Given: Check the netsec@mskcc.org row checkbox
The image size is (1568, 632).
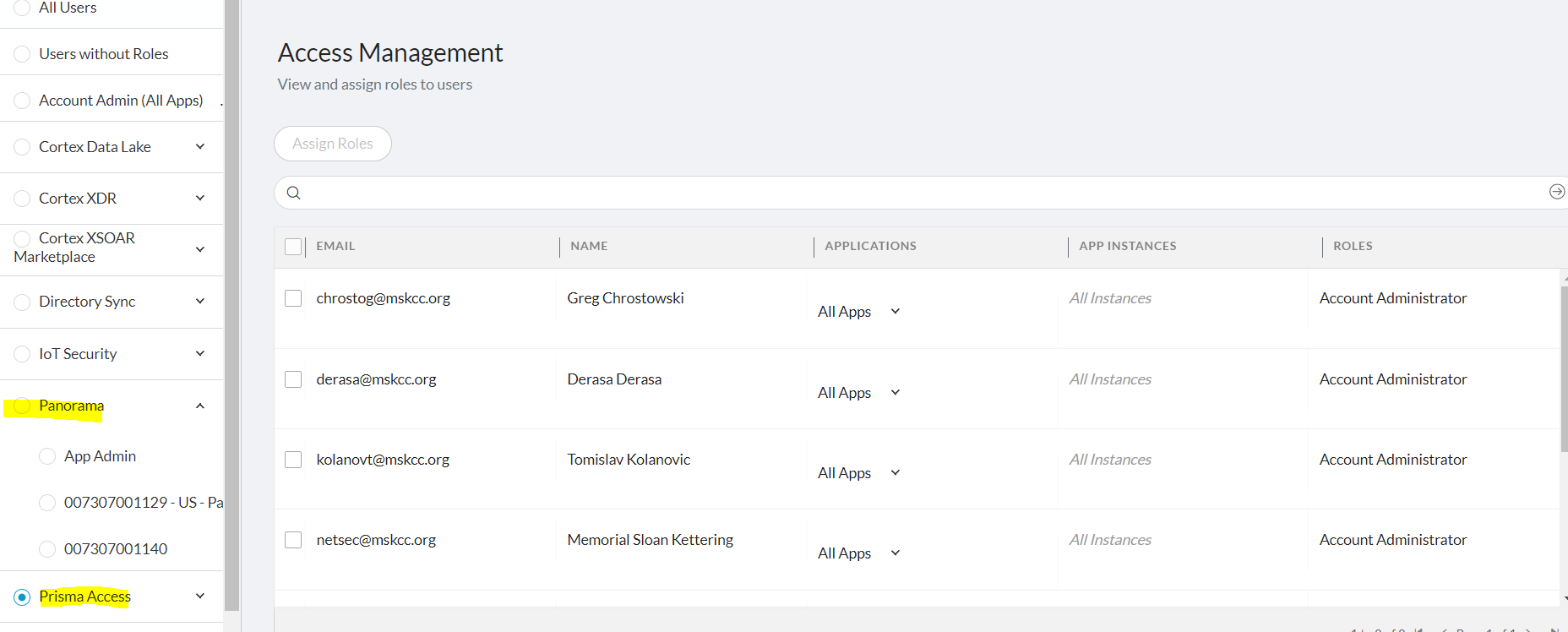Looking at the screenshot, I should tap(293, 540).
